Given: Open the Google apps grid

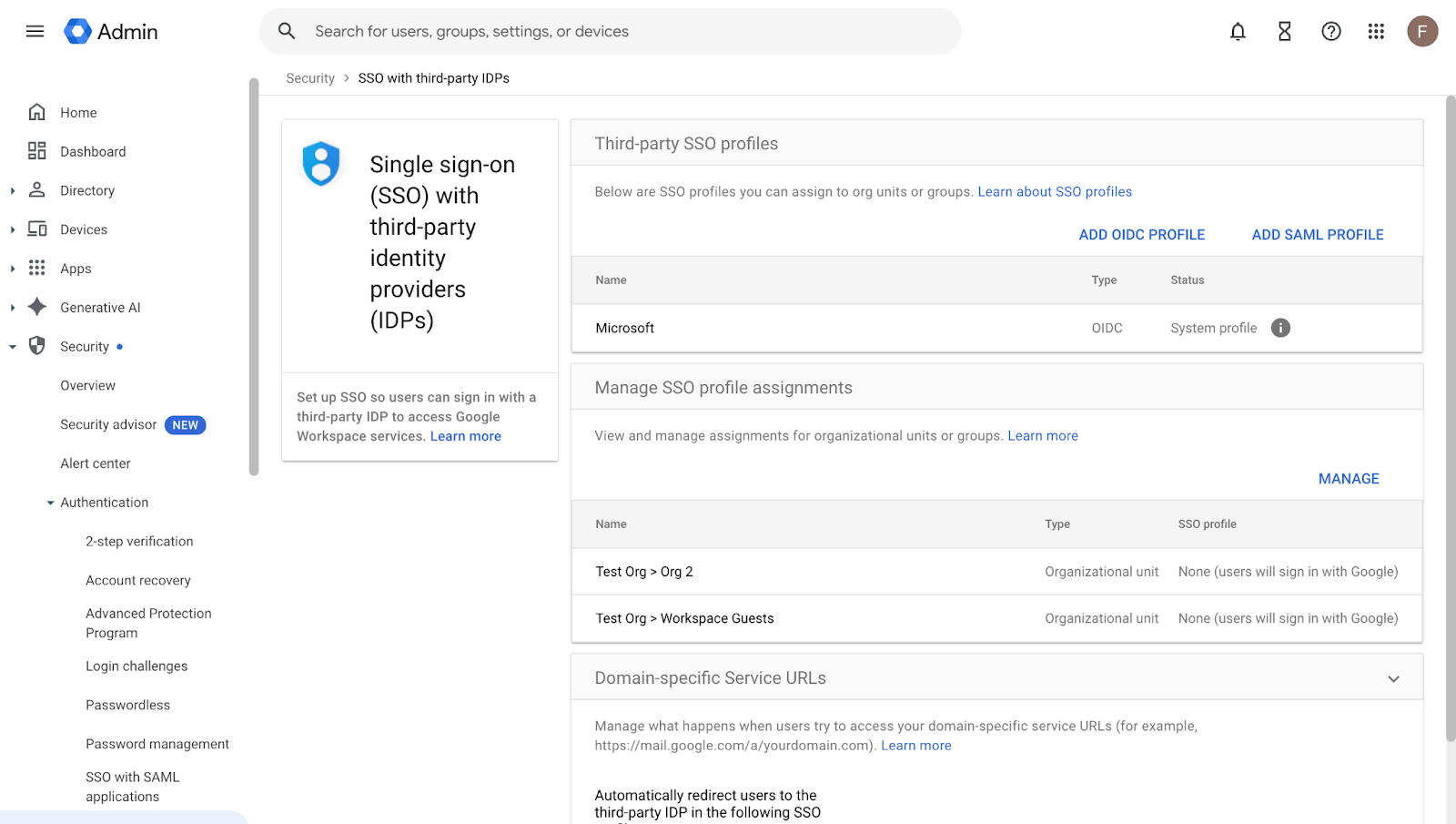Looking at the screenshot, I should point(1376,32).
